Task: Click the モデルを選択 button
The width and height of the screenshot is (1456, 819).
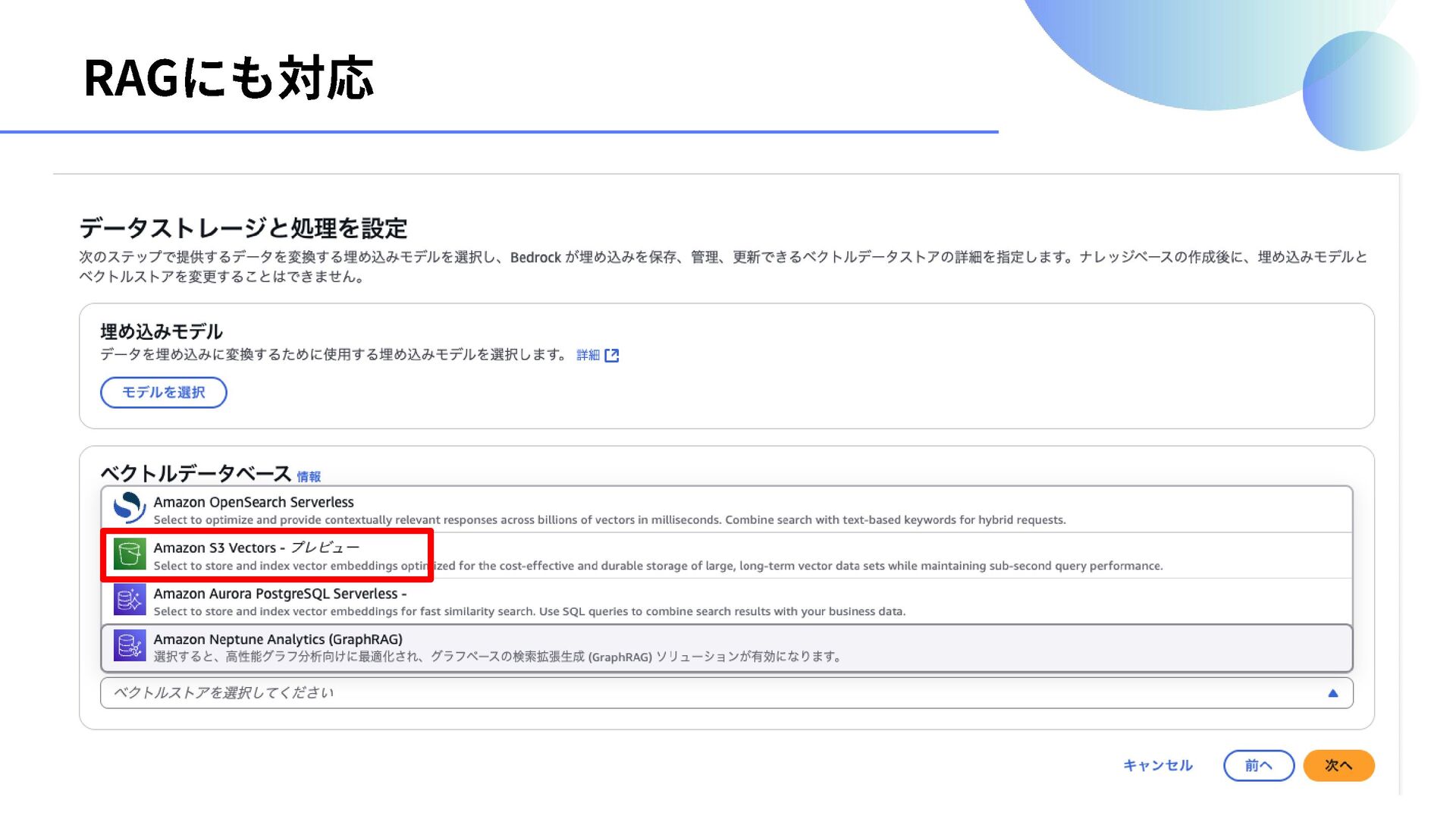Action: point(164,393)
